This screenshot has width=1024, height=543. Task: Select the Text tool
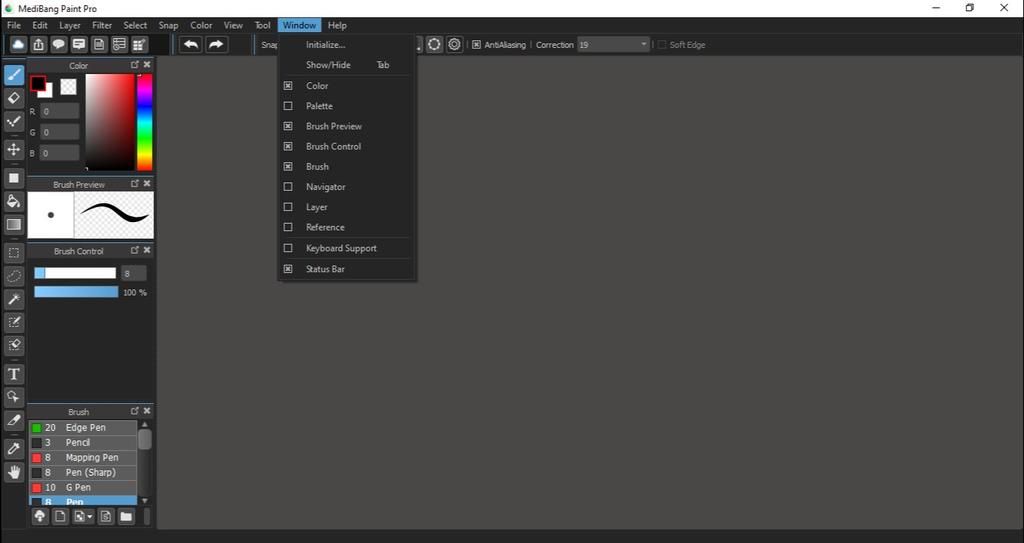pos(14,374)
